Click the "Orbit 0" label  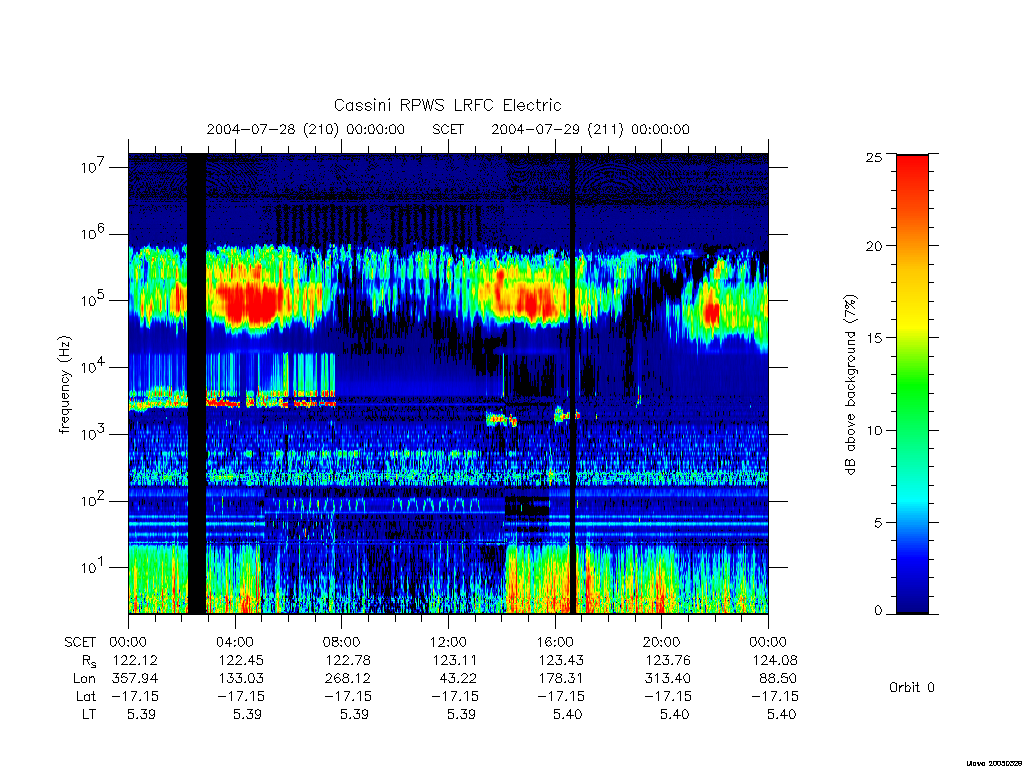click(912, 688)
